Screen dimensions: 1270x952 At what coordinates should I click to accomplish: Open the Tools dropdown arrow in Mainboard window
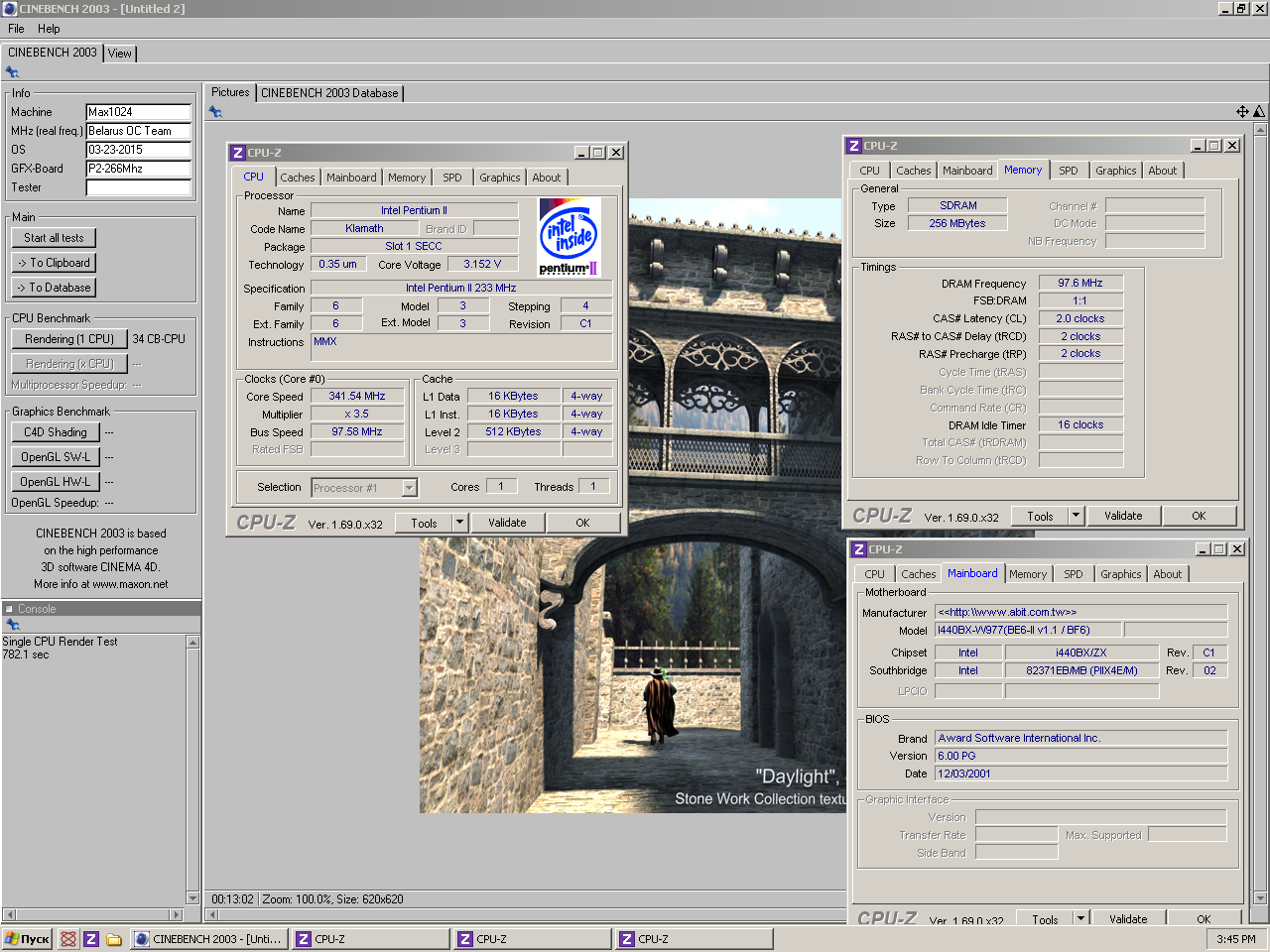(x=1080, y=919)
